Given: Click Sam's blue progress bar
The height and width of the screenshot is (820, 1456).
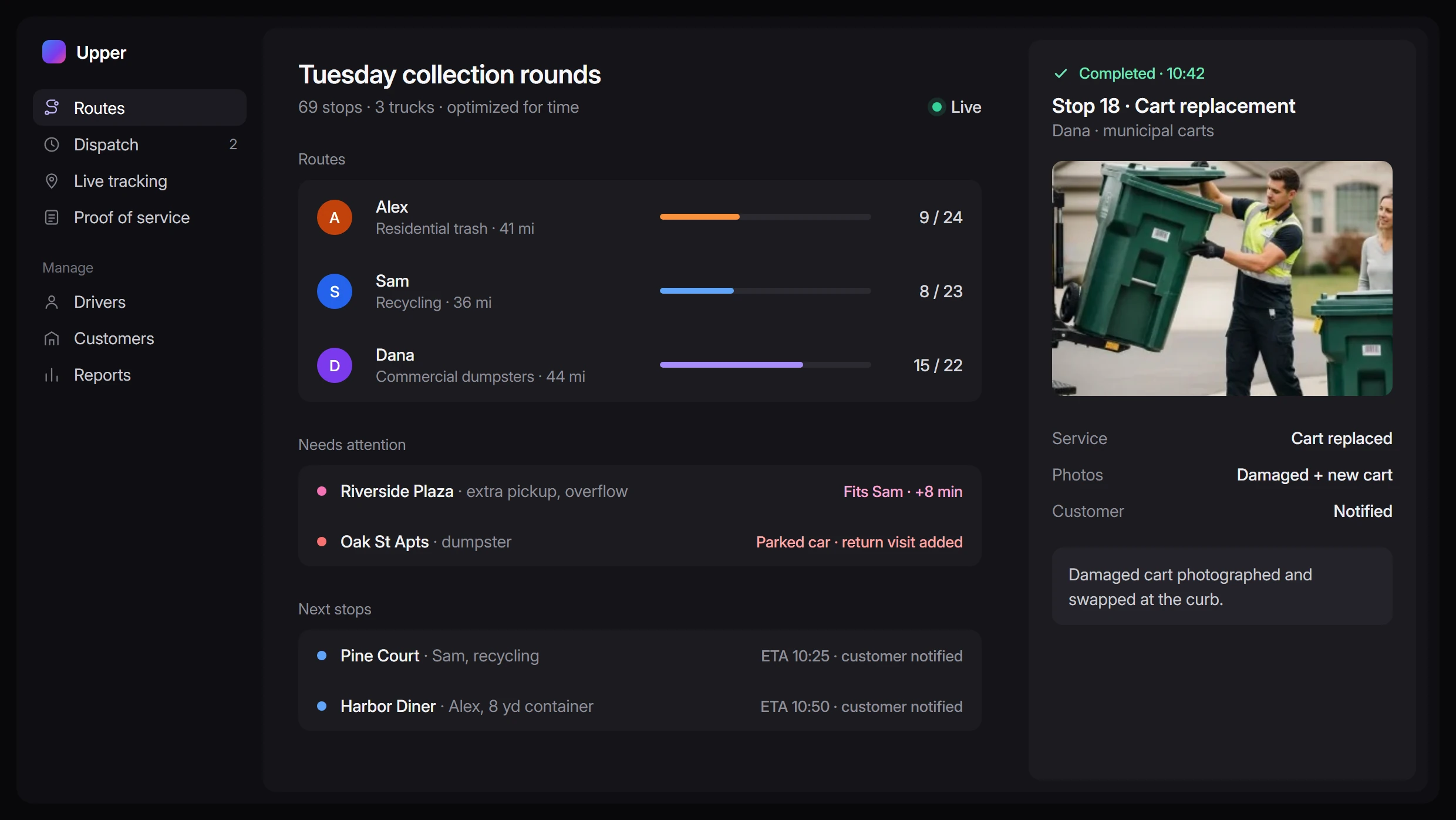Looking at the screenshot, I should (765, 291).
